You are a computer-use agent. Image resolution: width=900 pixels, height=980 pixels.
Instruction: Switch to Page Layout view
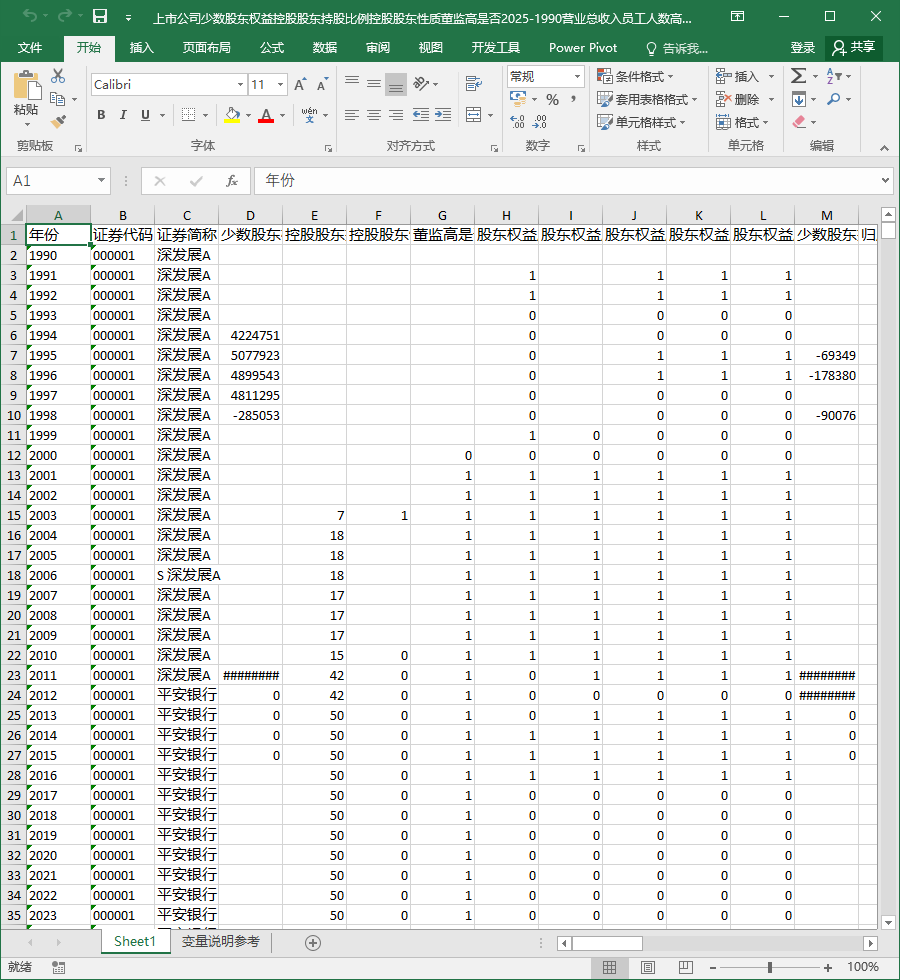(x=648, y=968)
